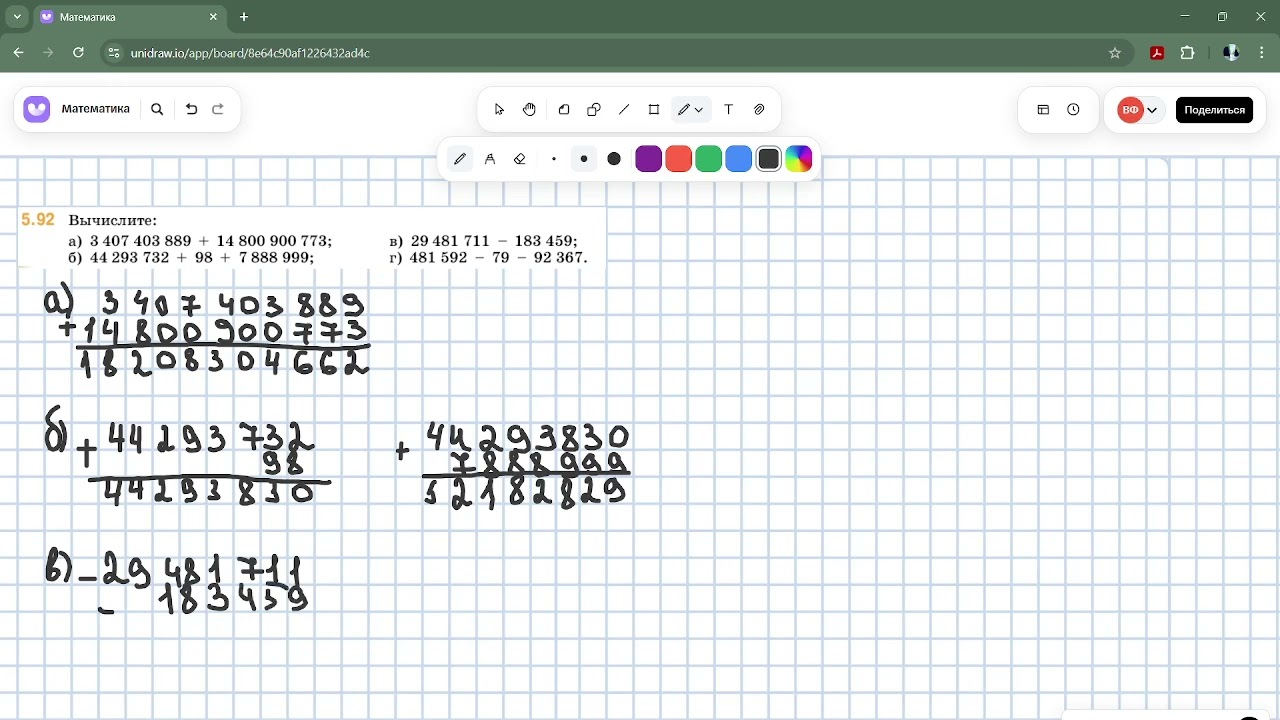The image size is (1280, 720).
Task: Open the board layout panel icon
Action: click(x=1043, y=110)
